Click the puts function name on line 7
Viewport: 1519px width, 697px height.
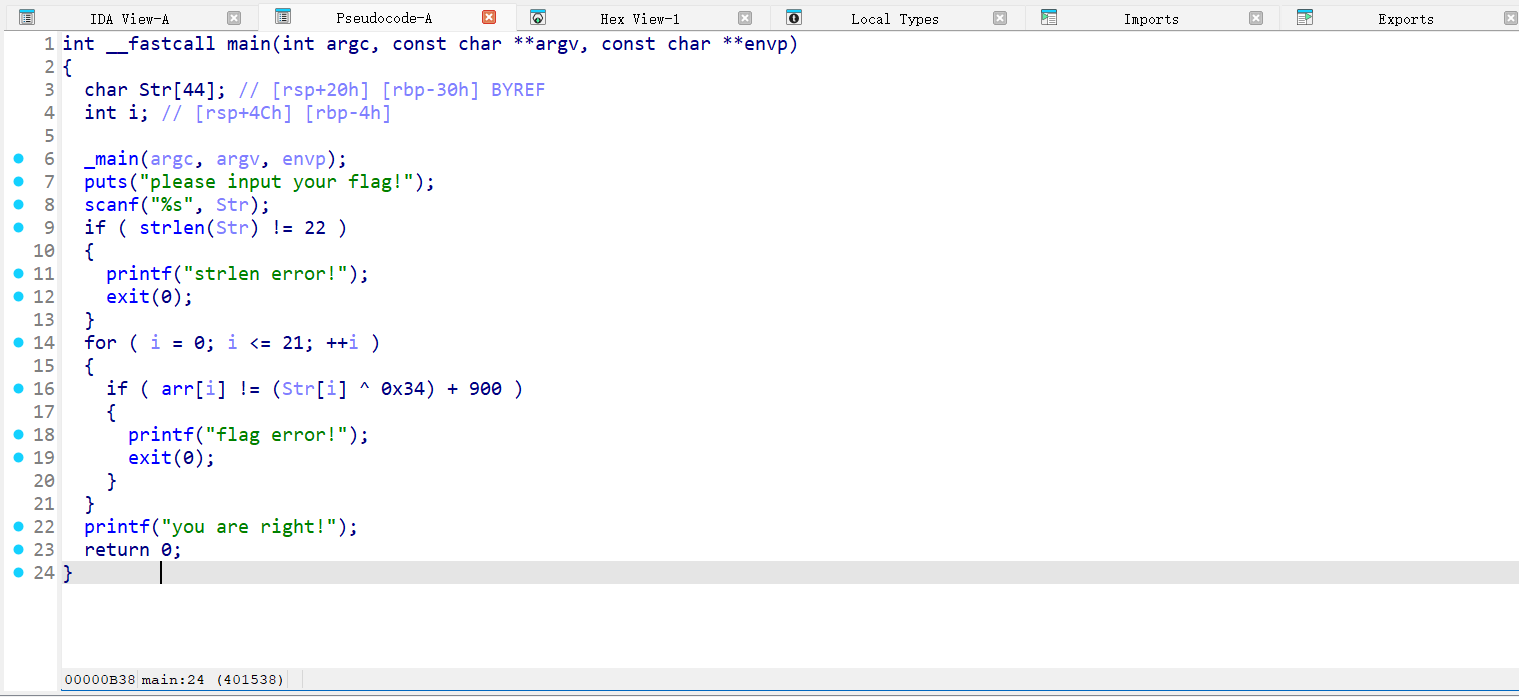coord(105,182)
